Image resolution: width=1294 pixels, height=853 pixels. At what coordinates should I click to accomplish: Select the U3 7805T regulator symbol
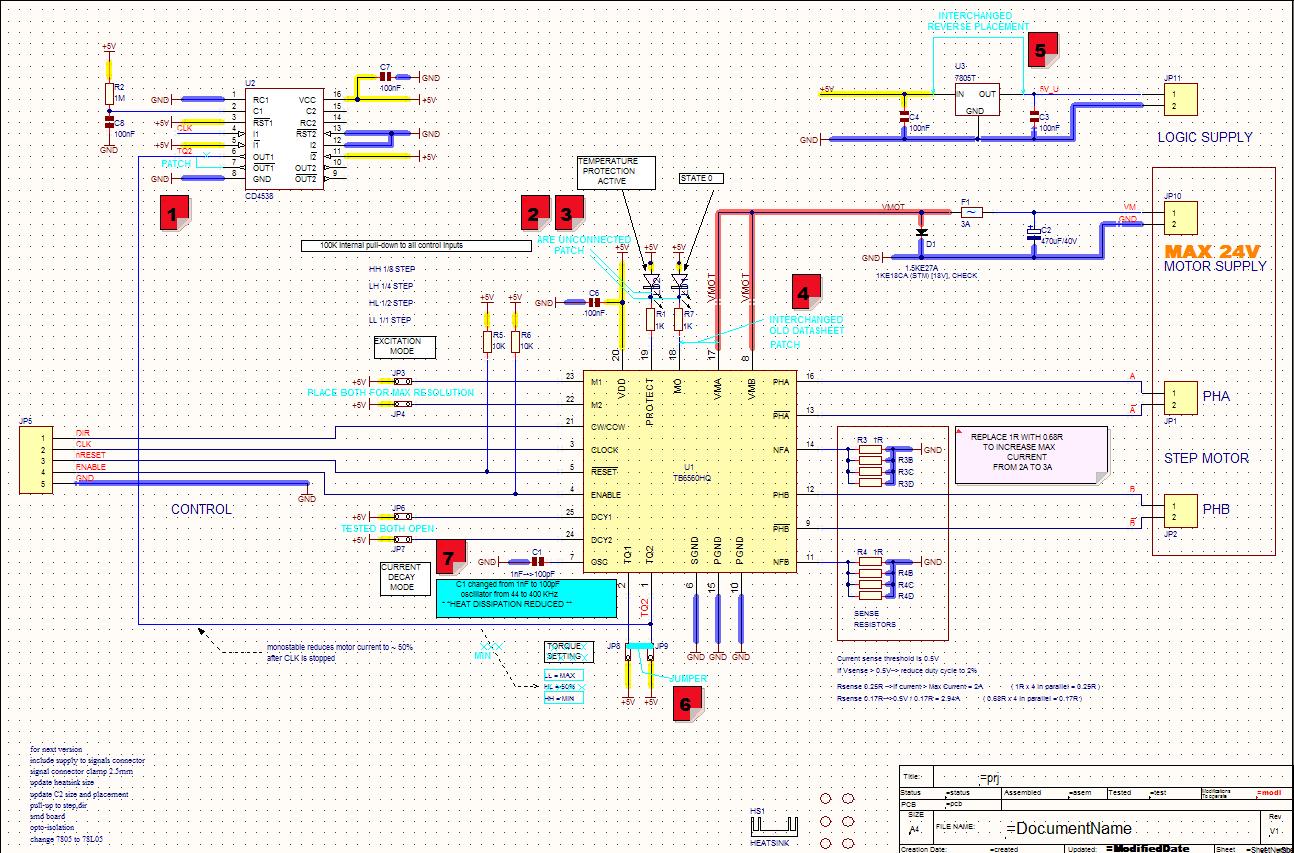click(977, 98)
